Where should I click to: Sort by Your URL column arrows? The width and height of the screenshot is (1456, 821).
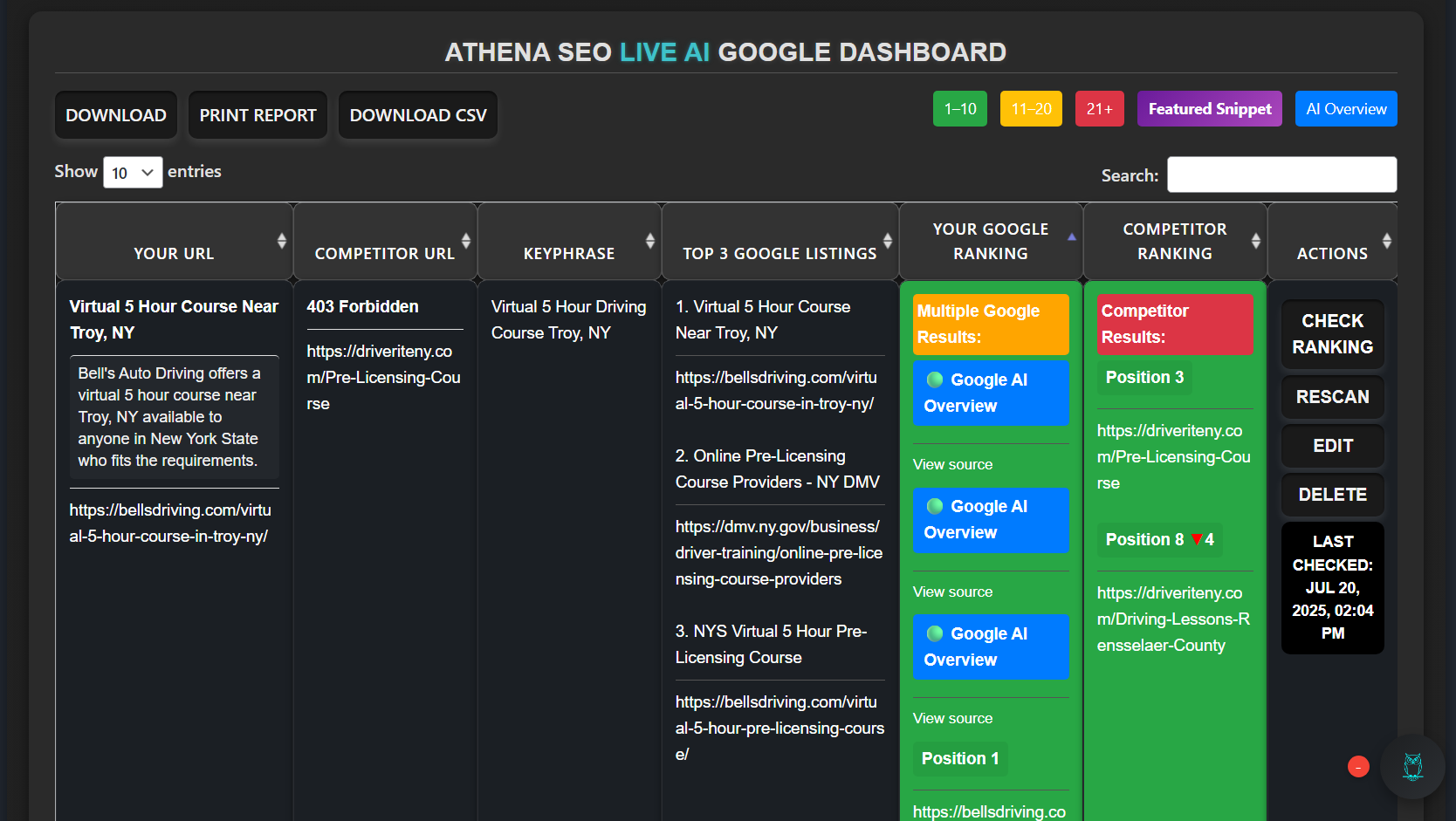tap(282, 241)
